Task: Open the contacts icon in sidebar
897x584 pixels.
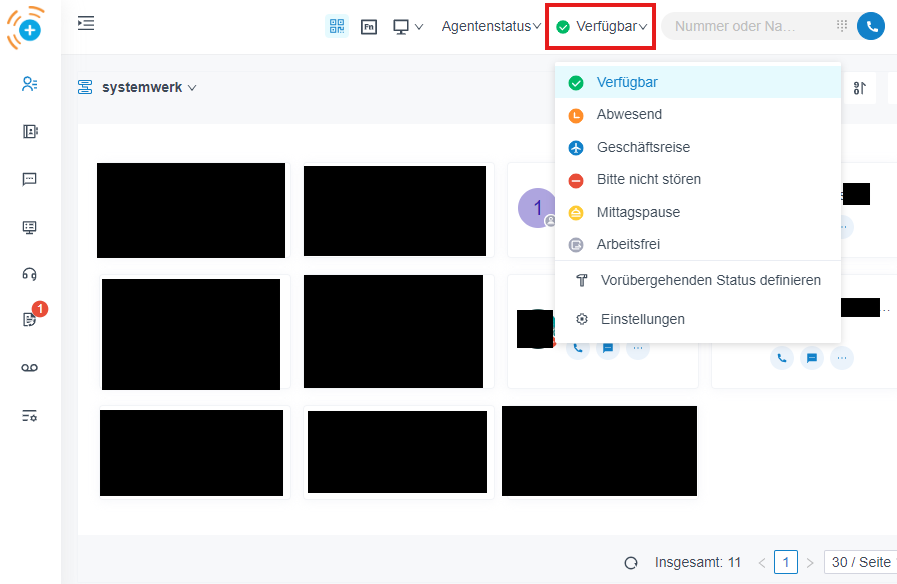Action: [x=30, y=84]
